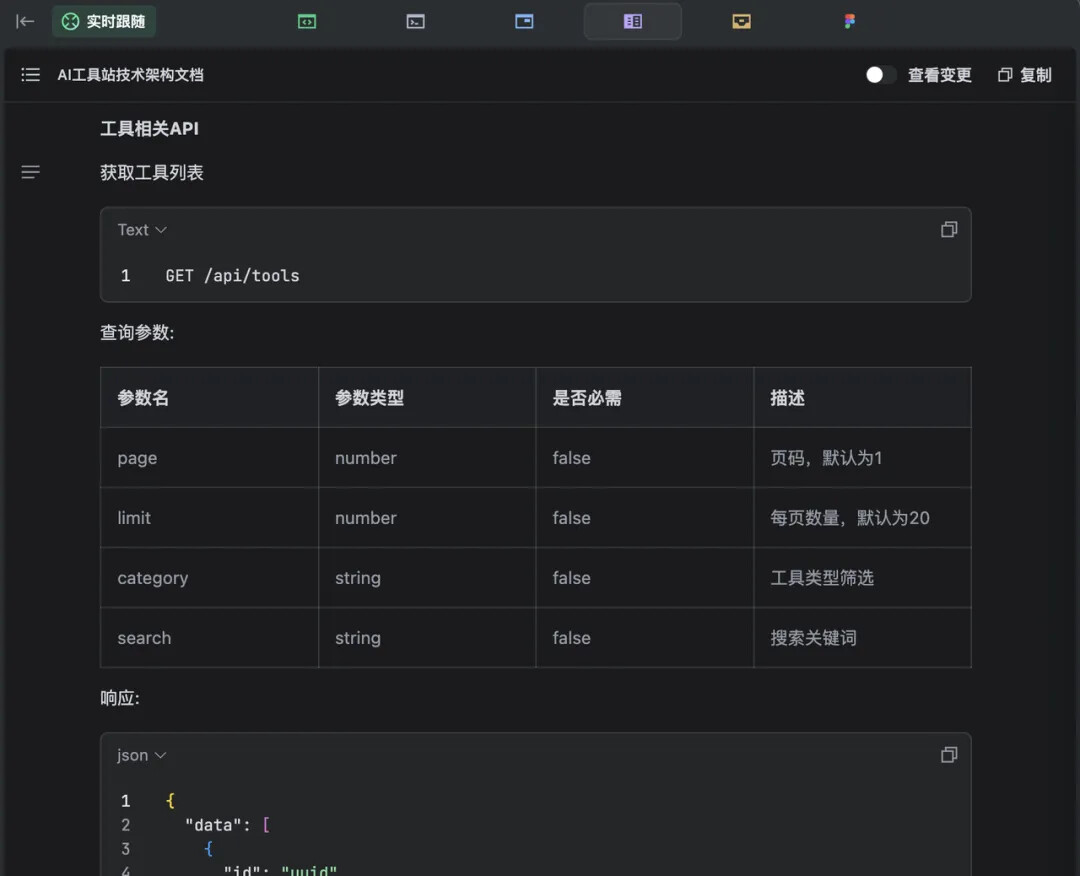Open the yellow presentation panel icon
The height and width of the screenshot is (876, 1080).
click(x=741, y=21)
